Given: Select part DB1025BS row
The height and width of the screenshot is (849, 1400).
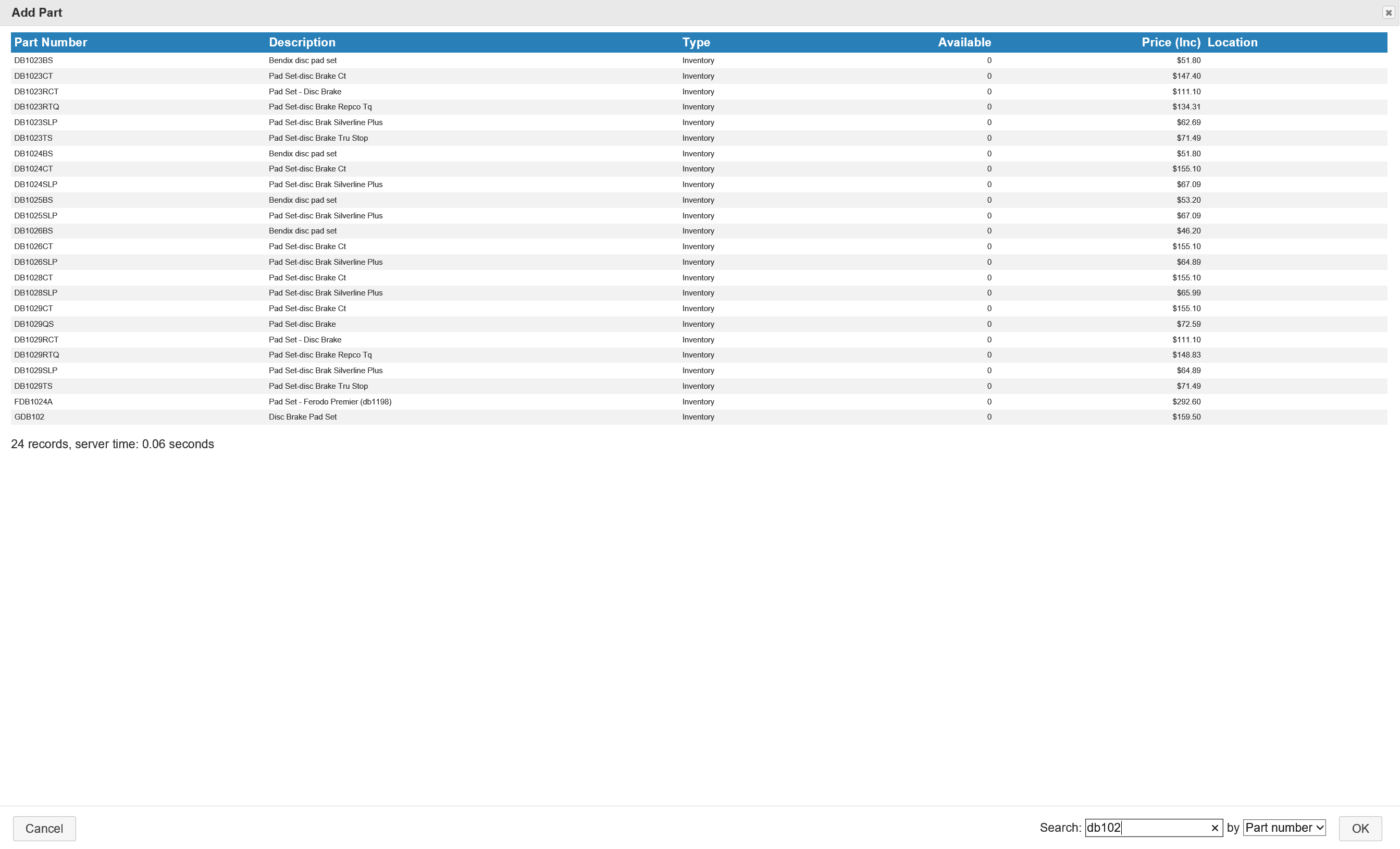Looking at the screenshot, I should [x=699, y=200].
